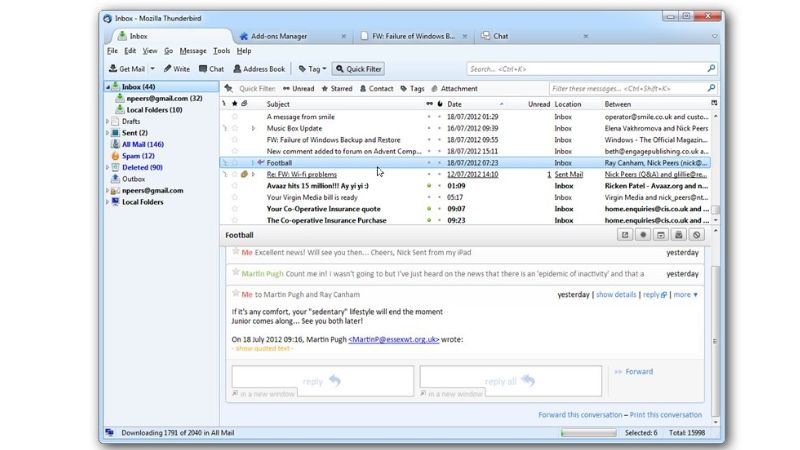Toggle the Contact quick filter
This screenshot has width=800, height=450.
[x=377, y=88]
